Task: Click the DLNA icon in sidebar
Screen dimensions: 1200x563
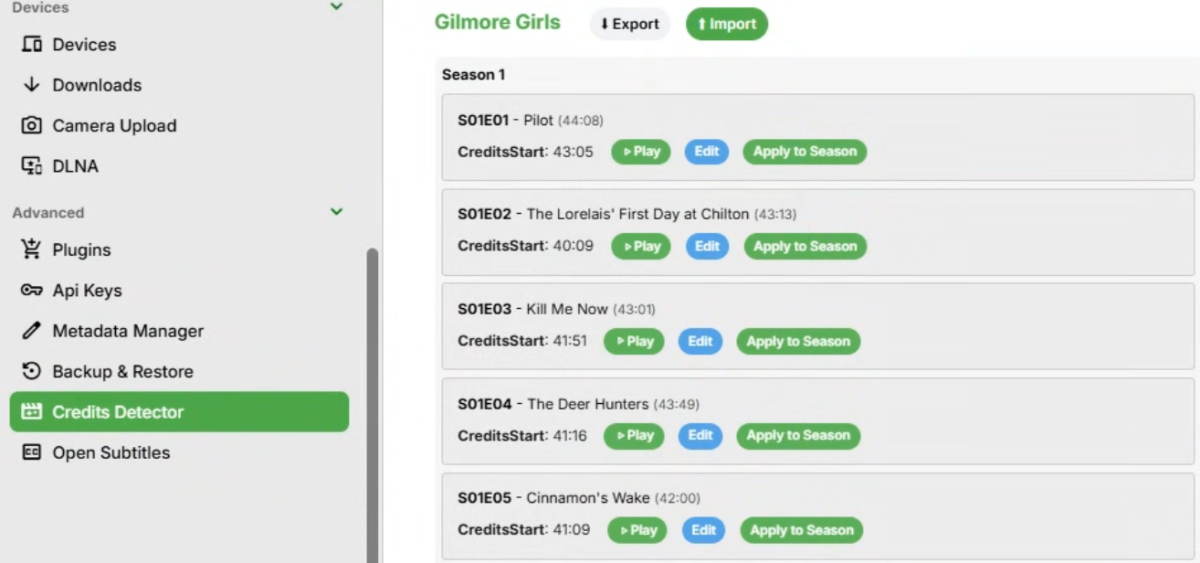Action: pyautogui.click(x=32, y=166)
